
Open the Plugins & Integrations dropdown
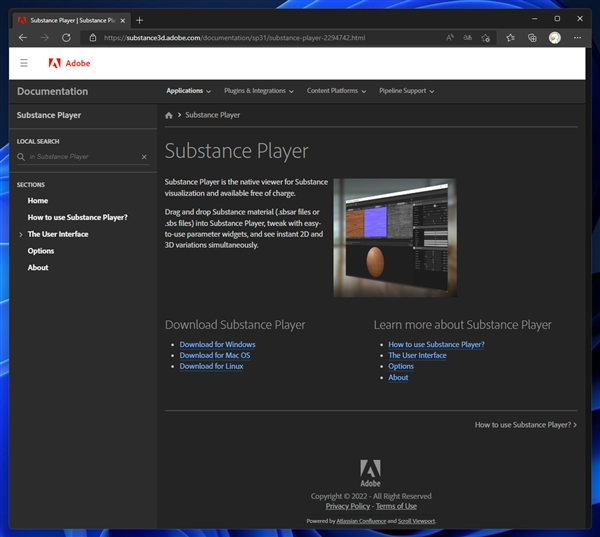tap(259, 91)
